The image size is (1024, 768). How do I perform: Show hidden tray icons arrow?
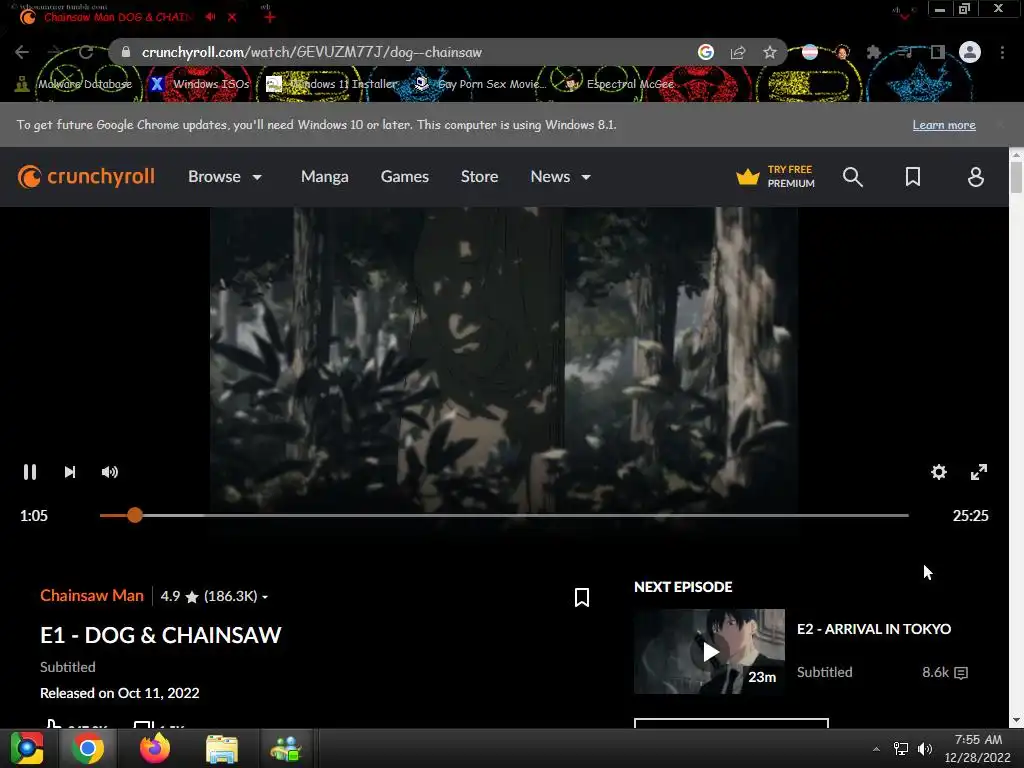[x=876, y=749]
